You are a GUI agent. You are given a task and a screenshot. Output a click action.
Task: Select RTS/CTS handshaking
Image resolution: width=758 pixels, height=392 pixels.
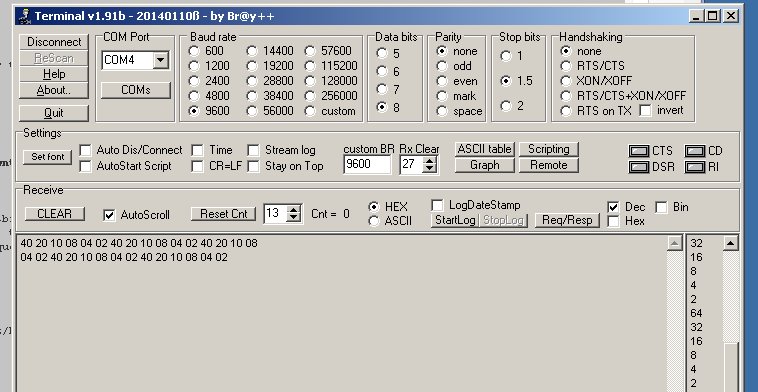pos(566,66)
